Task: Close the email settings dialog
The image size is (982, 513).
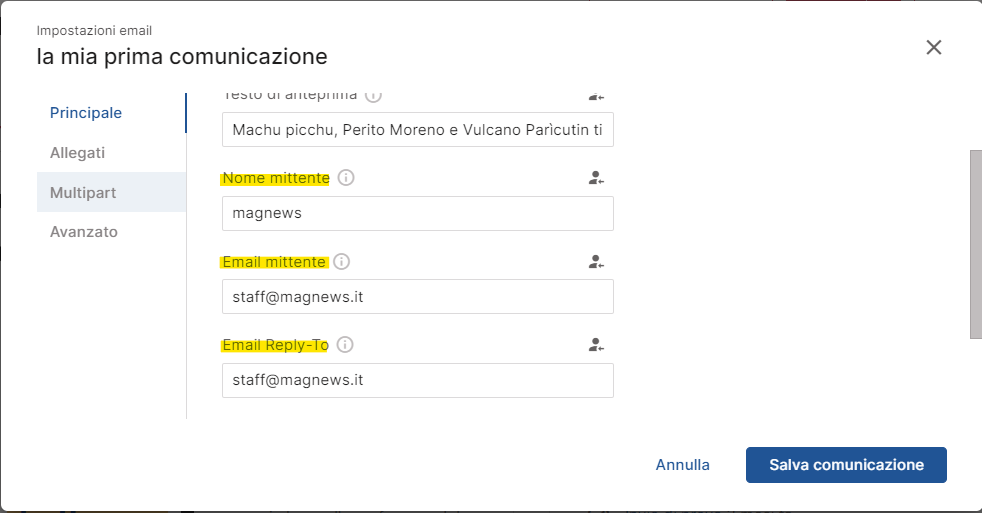Action: click(x=934, y=47)
